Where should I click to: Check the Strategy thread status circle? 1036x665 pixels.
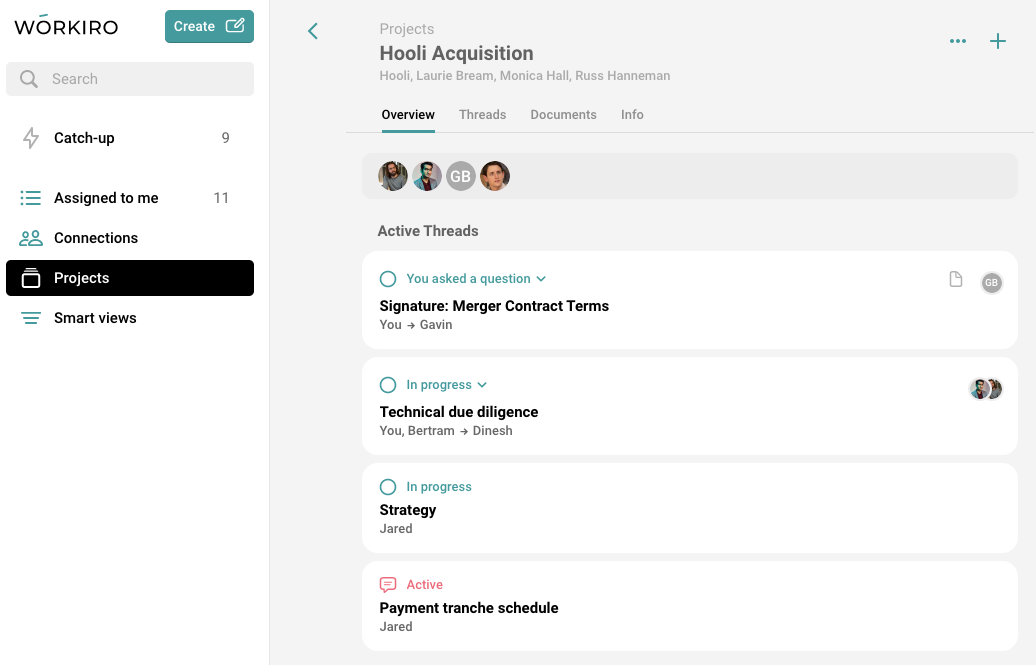pyautogui.click(x=388, y=487)
